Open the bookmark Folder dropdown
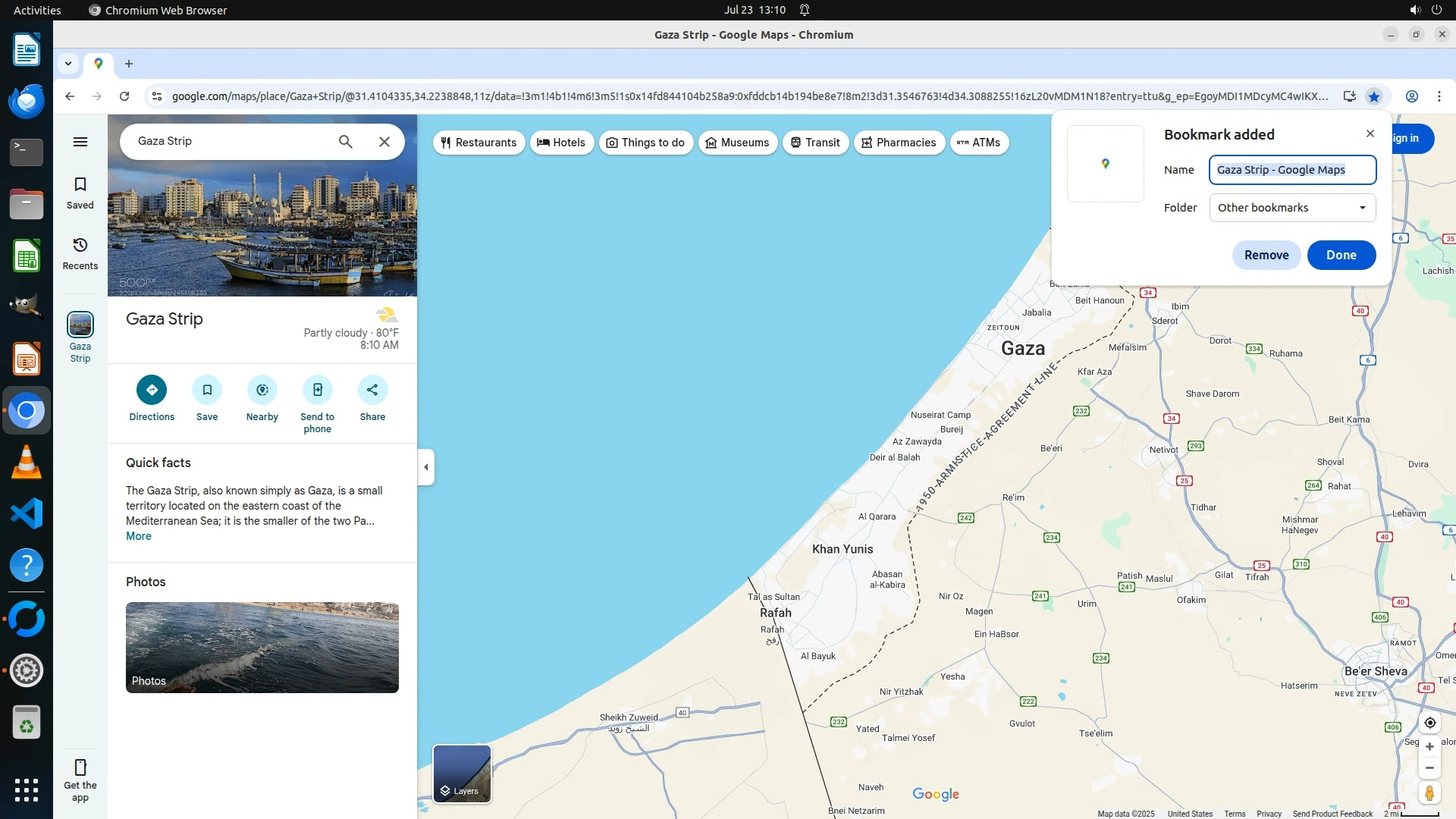1456x819 pixels. pos(1292,208)
